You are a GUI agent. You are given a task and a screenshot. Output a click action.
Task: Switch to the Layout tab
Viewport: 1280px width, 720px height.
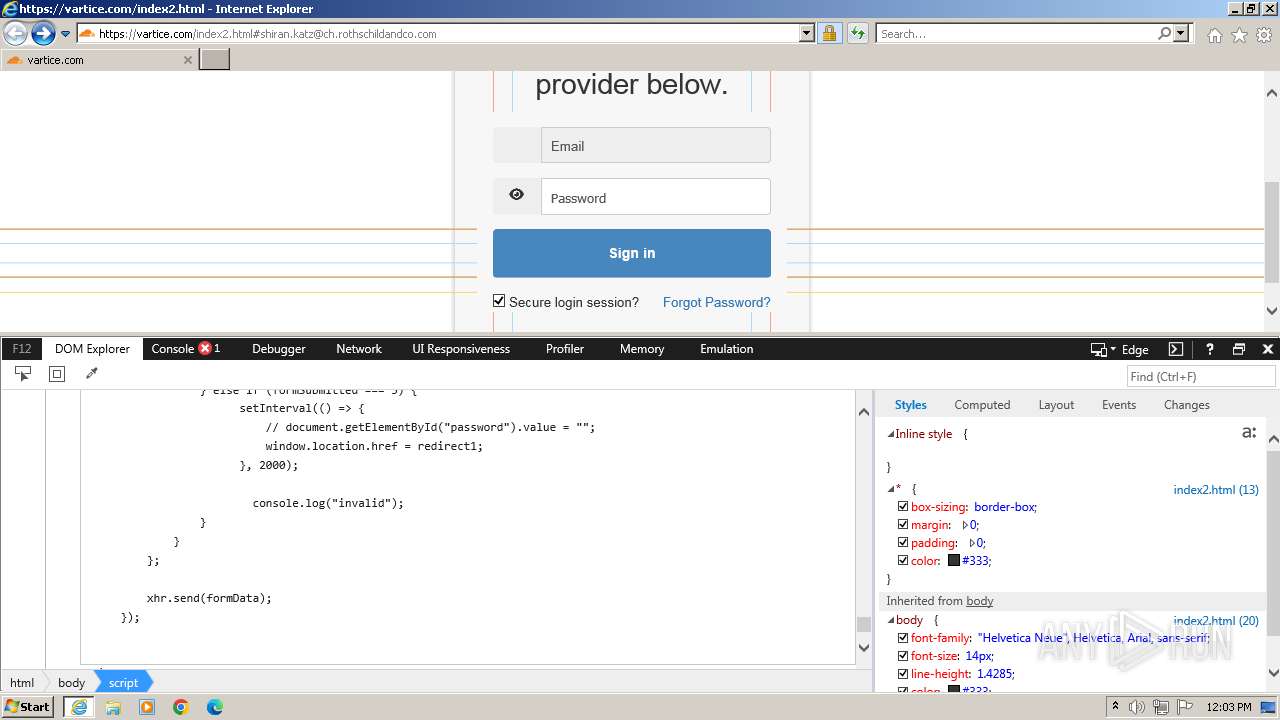(1056, 405)
